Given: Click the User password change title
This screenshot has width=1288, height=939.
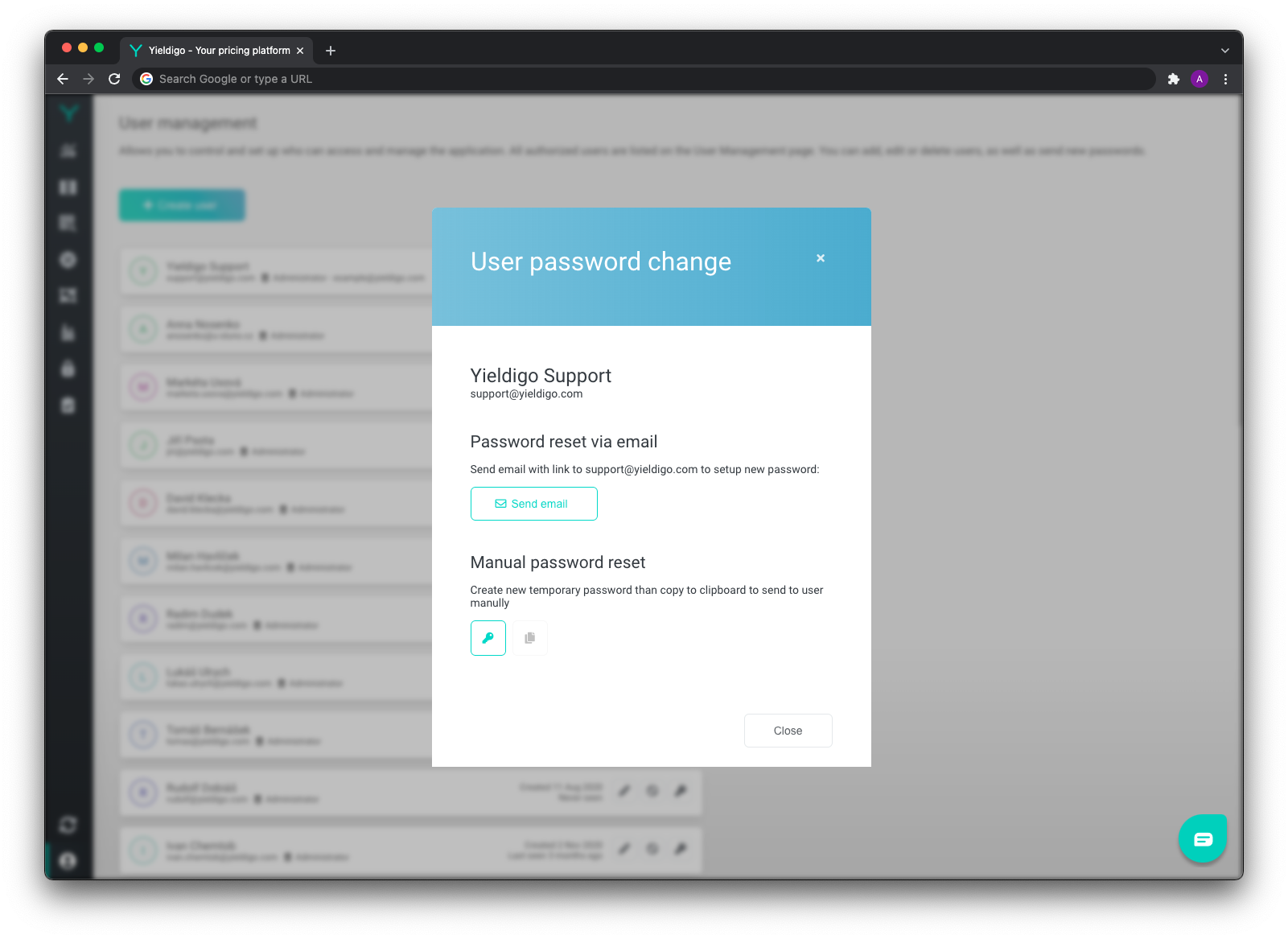Looking at the screenshot, I should click(x=601, y=262).
